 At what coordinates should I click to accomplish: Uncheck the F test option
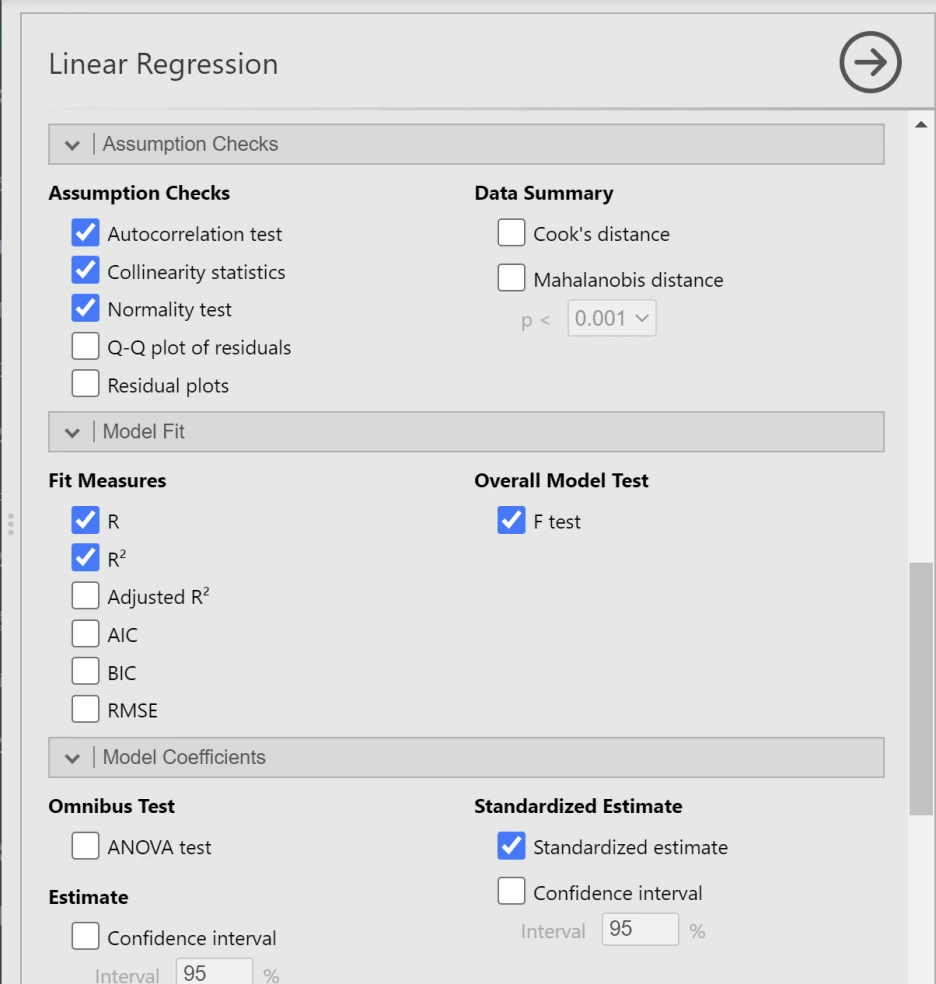pos(511,521)
